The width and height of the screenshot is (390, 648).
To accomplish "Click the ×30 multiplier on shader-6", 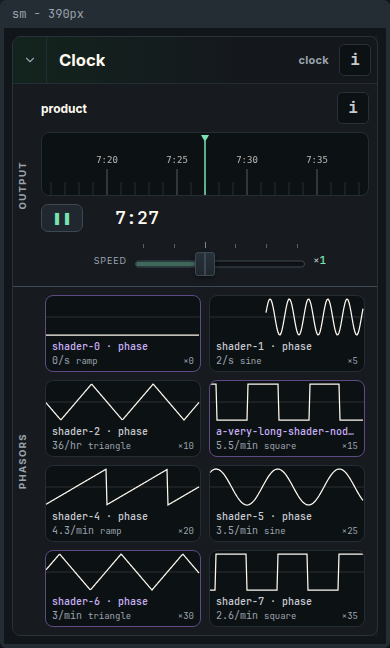I will [x=186, y=616].
